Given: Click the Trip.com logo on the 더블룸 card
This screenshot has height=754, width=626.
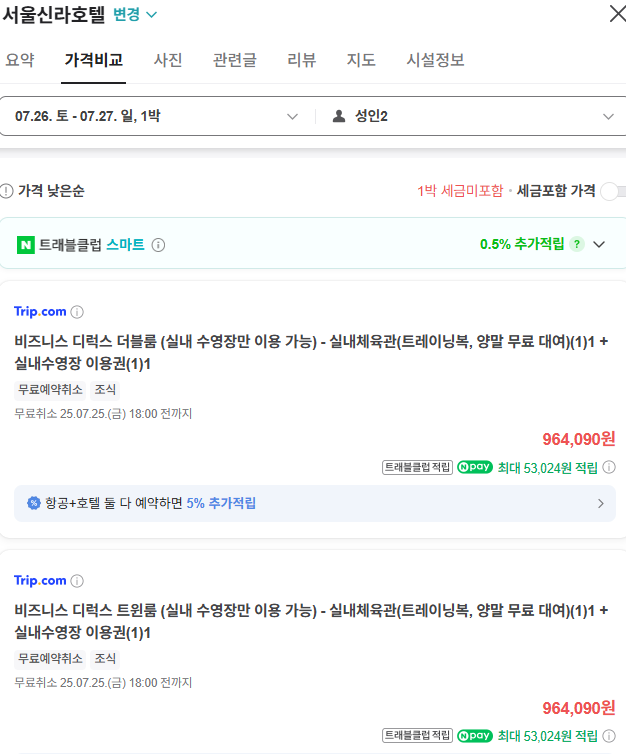Looking at the screenshot, I should coord(40,312).
